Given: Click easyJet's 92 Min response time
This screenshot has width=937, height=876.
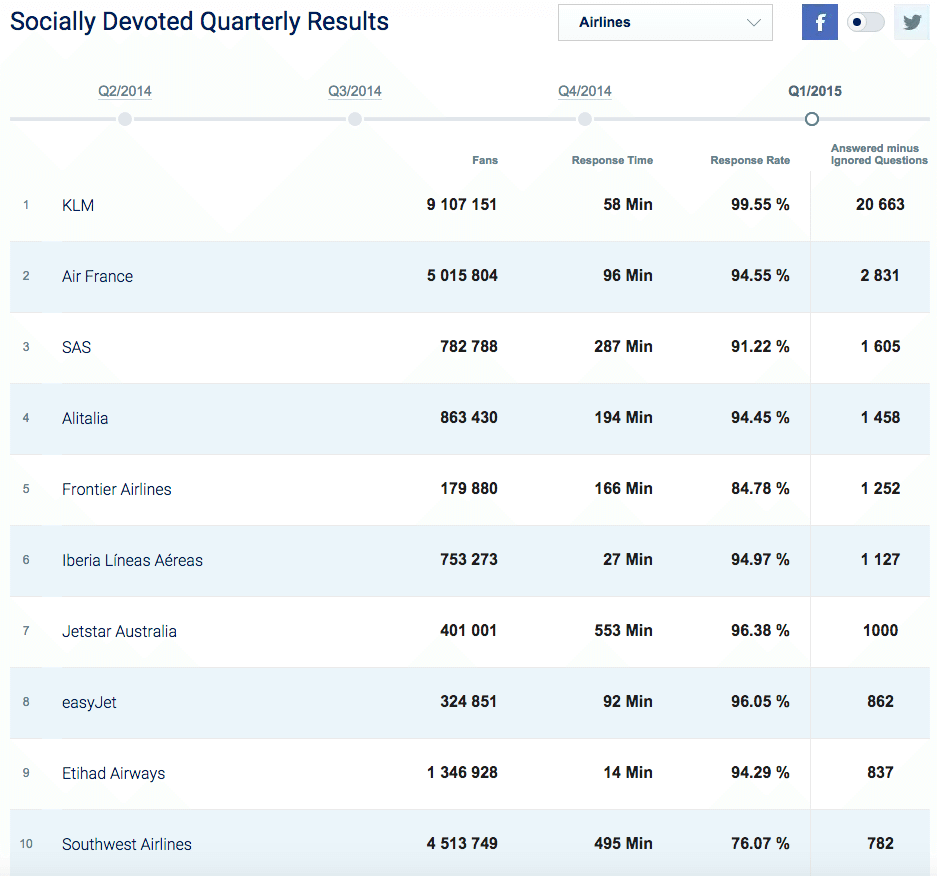Looking at the screenshot, I should click(x=627, y=702).
